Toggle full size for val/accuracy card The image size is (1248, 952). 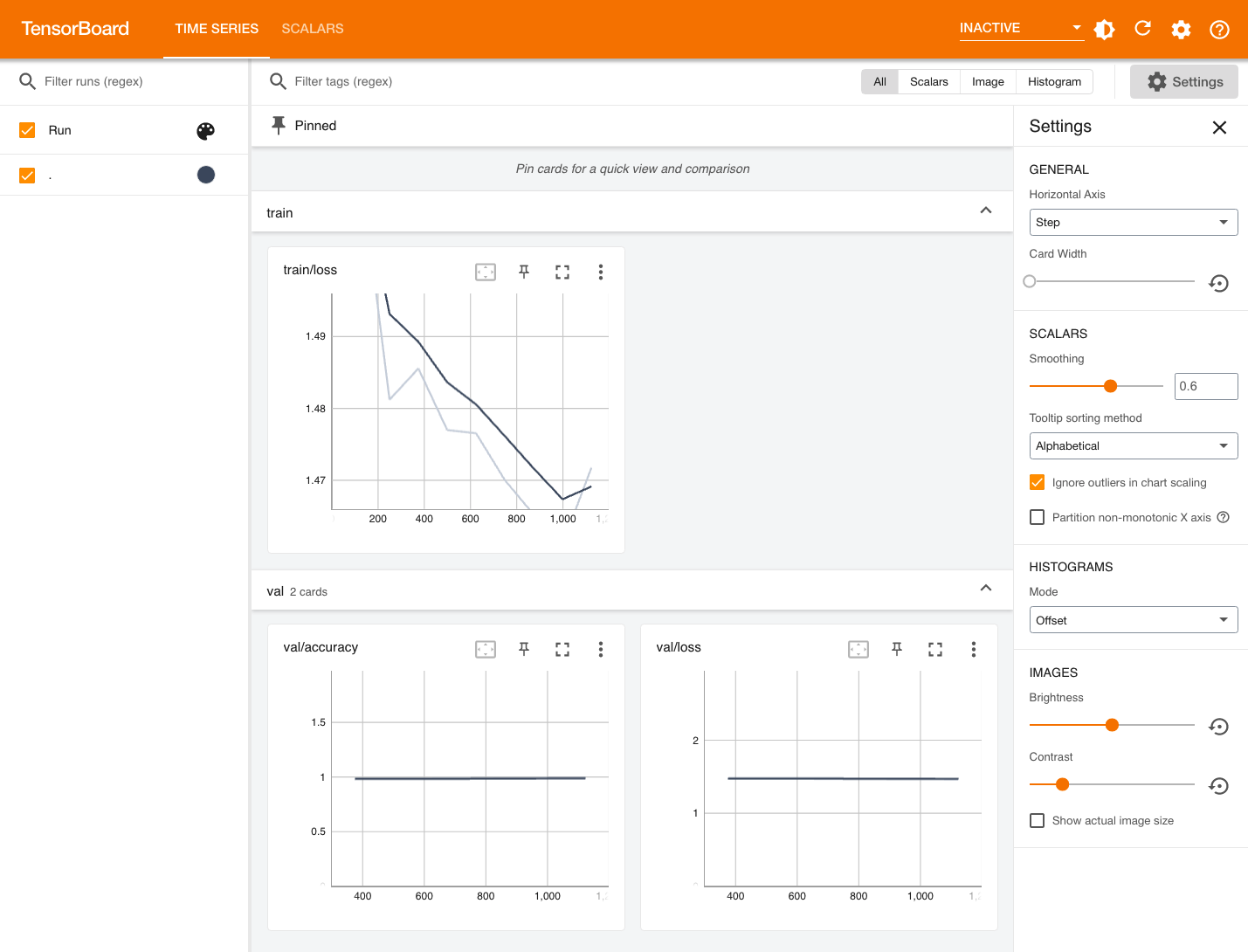pos(562,649)
